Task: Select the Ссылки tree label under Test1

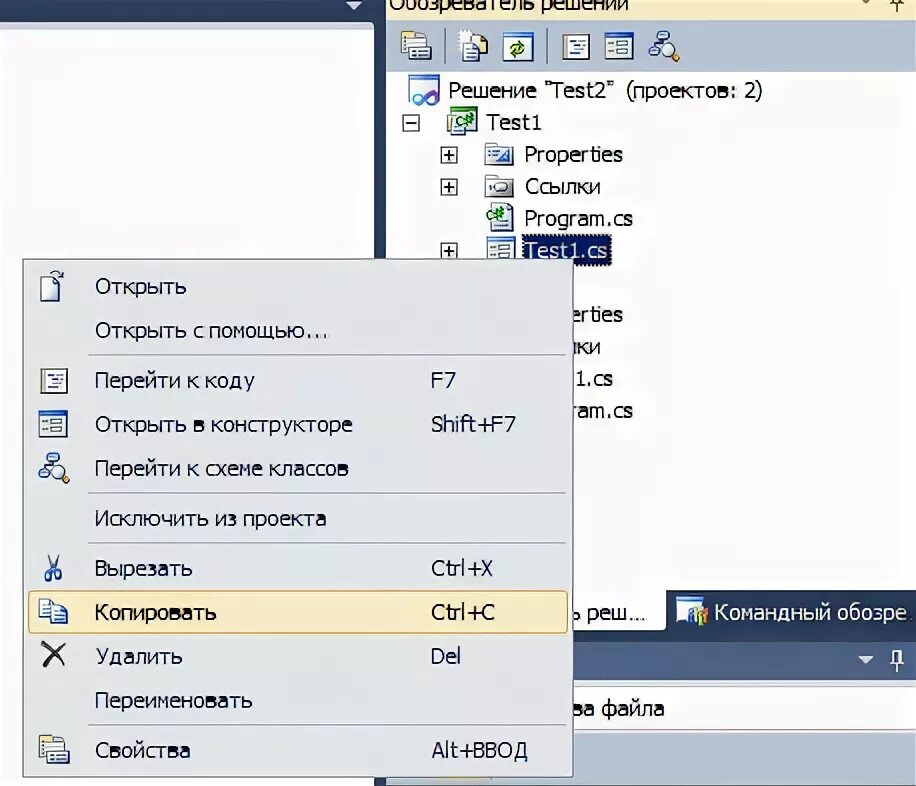Action: click(563, 186)
